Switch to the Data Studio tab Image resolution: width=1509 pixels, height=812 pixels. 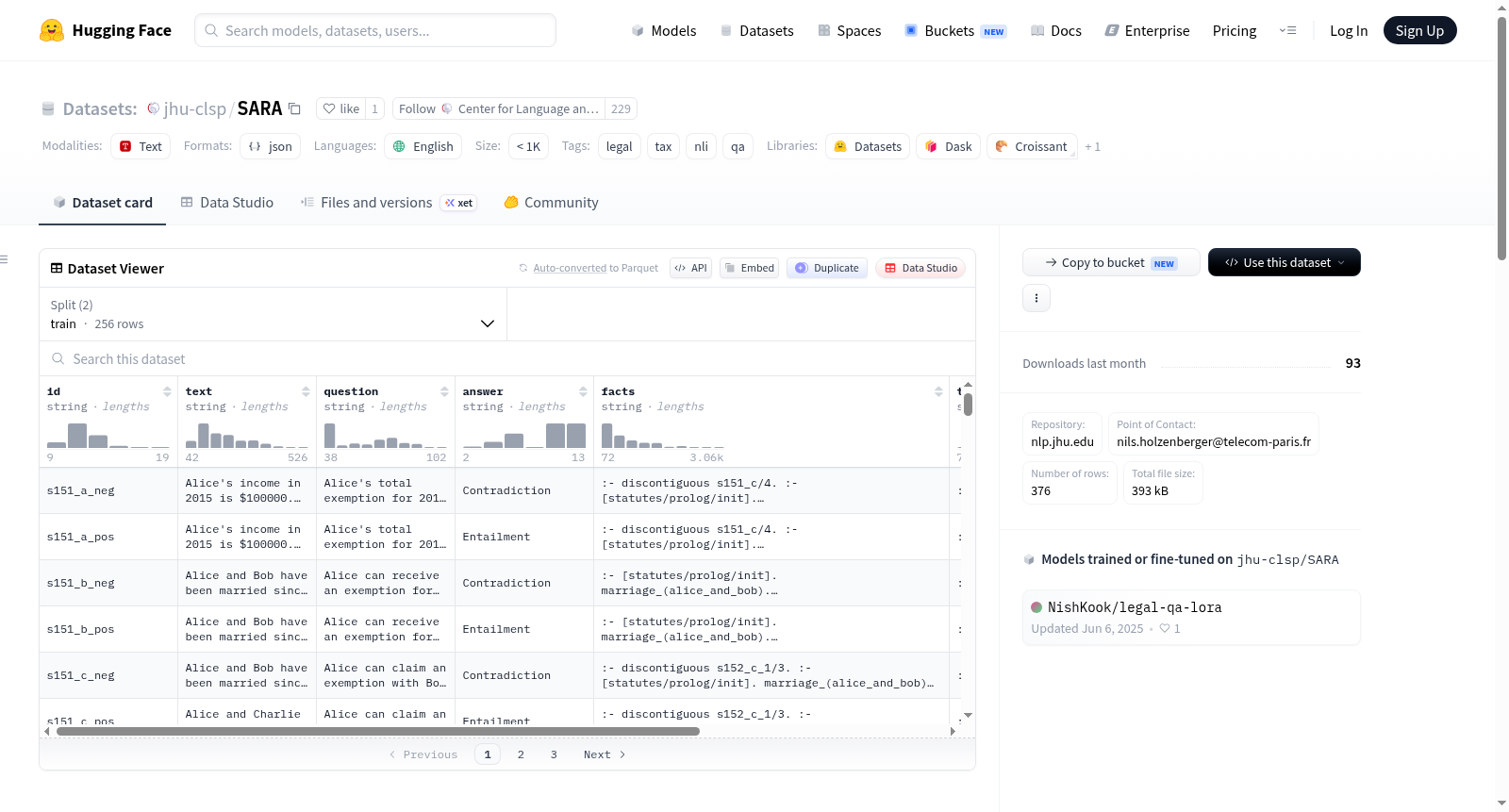tap(227, 203)
